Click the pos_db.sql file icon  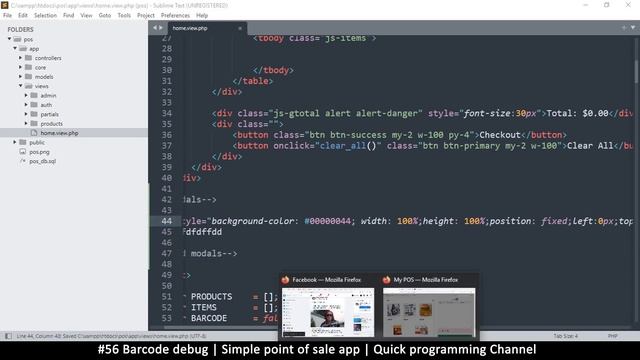pyautogui.click(x=23, y=161)
